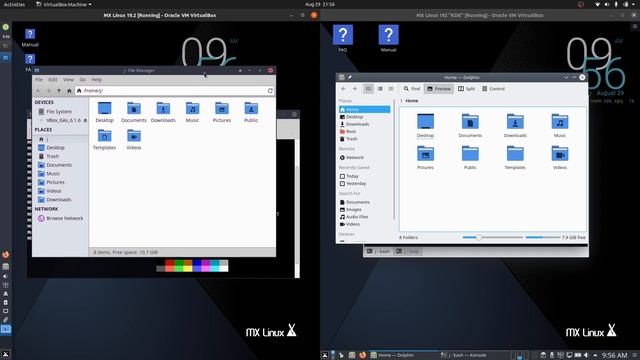
Task: Open the Manual desktop icon in KDE VM
Action: click(x=389, y=39)
